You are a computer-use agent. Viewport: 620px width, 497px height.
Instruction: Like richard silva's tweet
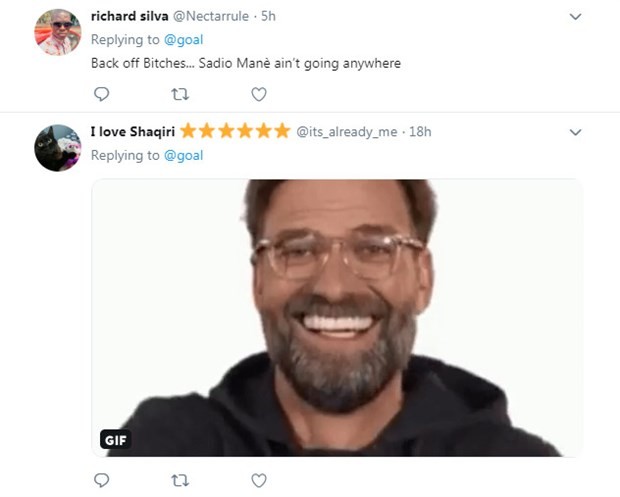[x=259, y=95]
